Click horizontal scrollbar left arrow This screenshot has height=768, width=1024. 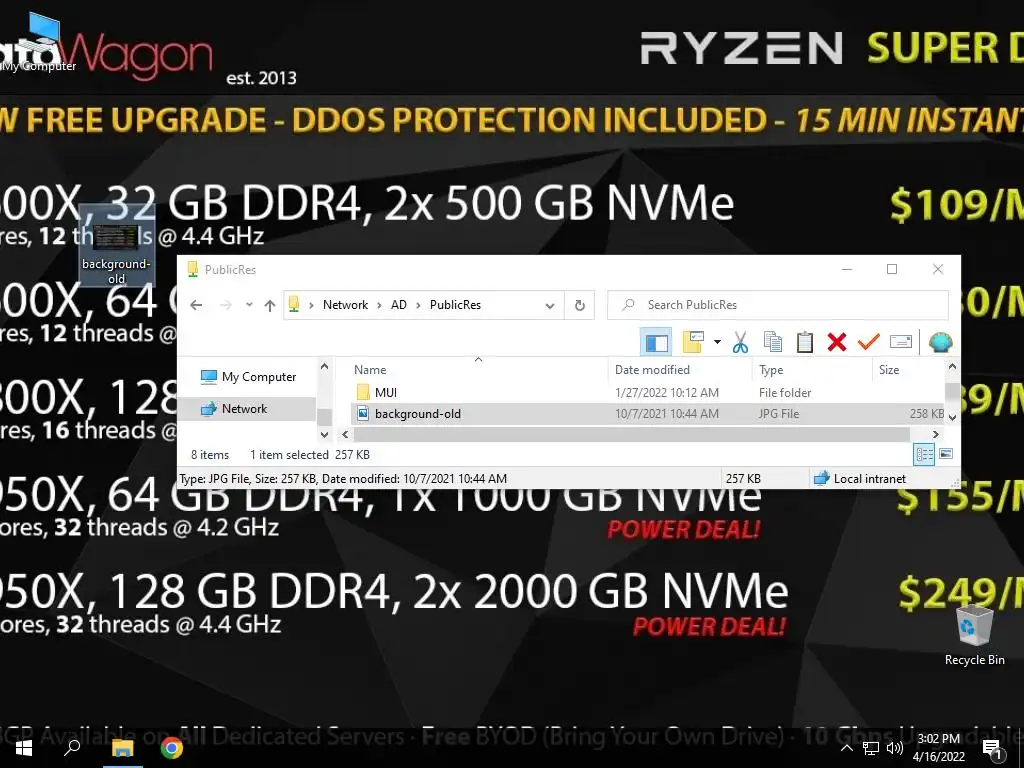click(345, 434)
